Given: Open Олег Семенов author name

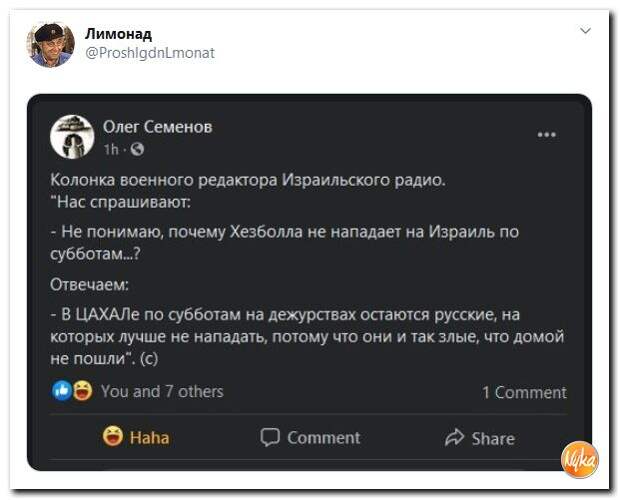Looking at the screenshot, I should [157, 127].
